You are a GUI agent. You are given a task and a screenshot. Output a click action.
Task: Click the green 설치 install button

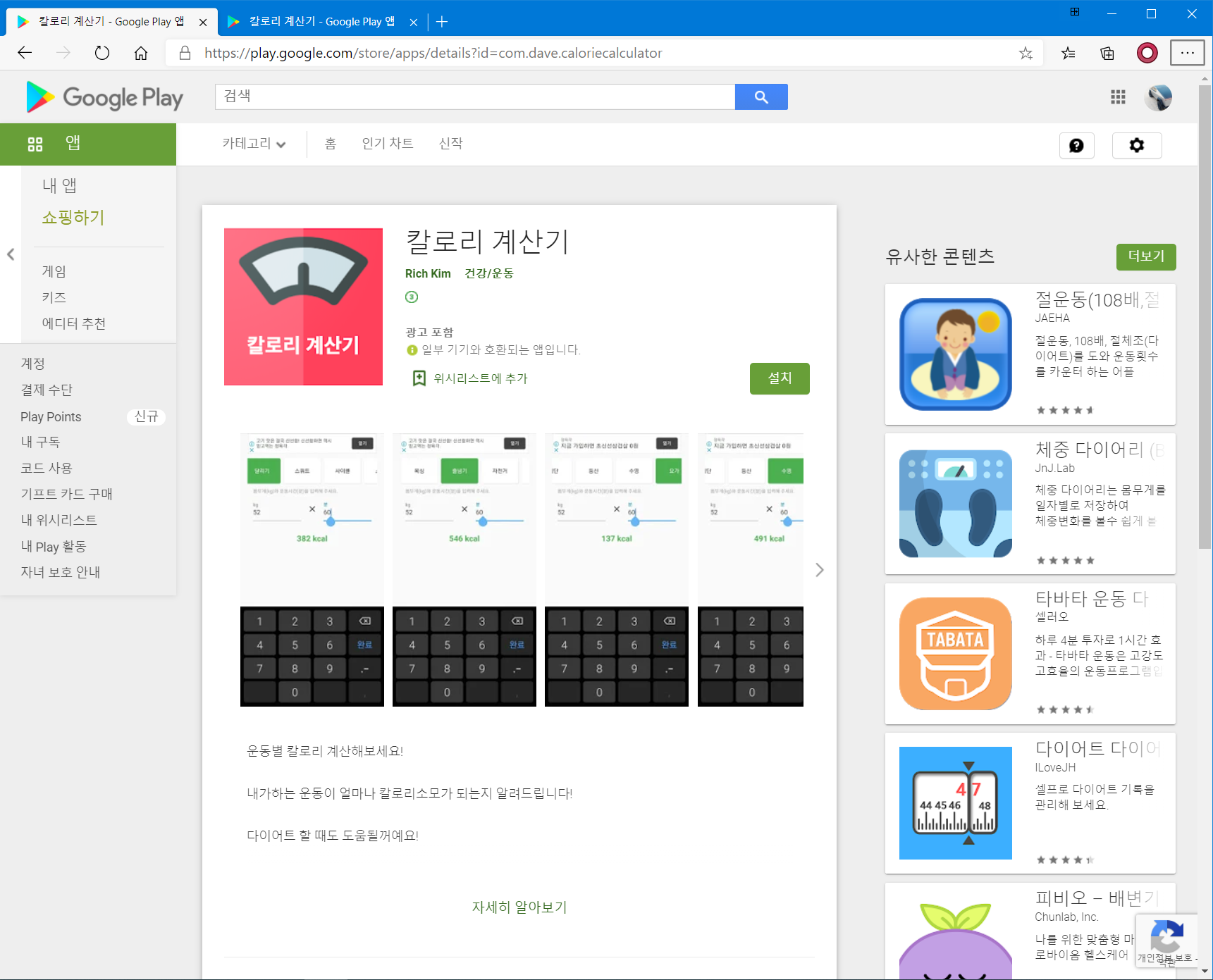pos(780,378)
